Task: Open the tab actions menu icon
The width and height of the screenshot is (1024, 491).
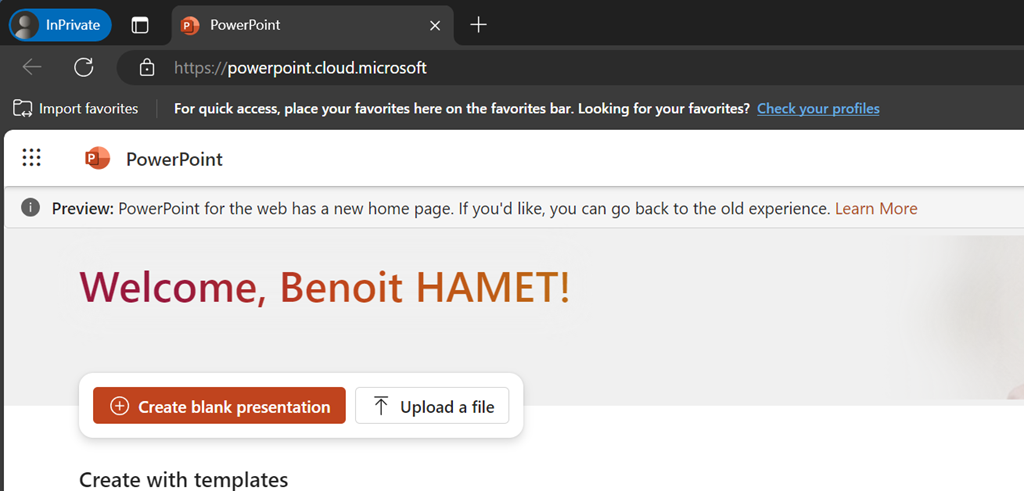Action: tap(140, 25)
